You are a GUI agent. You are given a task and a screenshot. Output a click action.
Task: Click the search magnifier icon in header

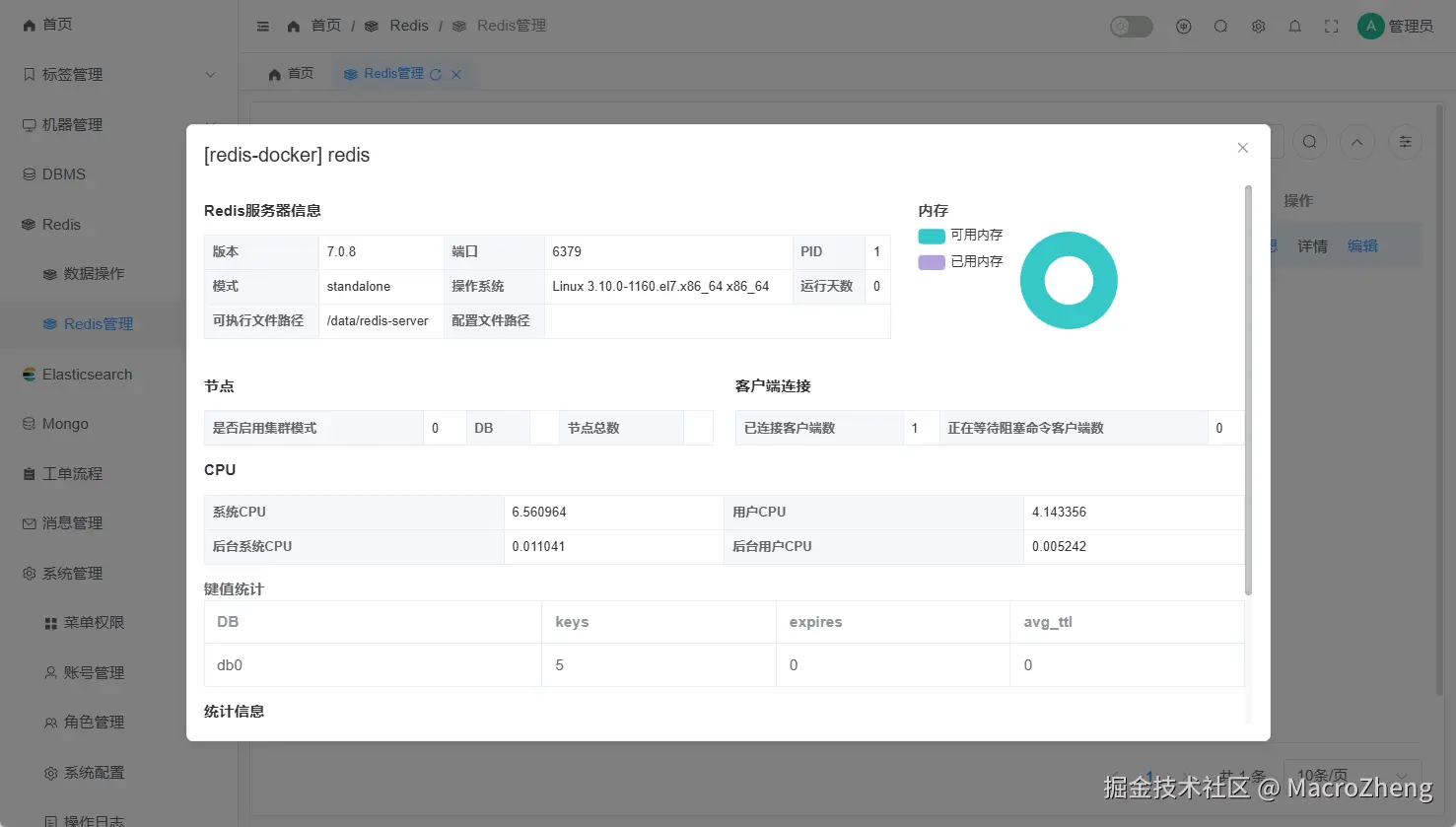[x=1220, y=27]
